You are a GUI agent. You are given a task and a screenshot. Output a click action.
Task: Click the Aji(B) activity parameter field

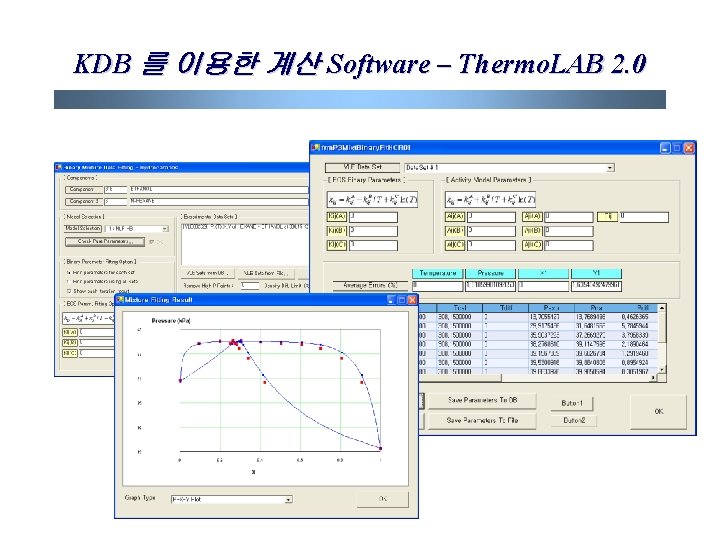(569, 231)
